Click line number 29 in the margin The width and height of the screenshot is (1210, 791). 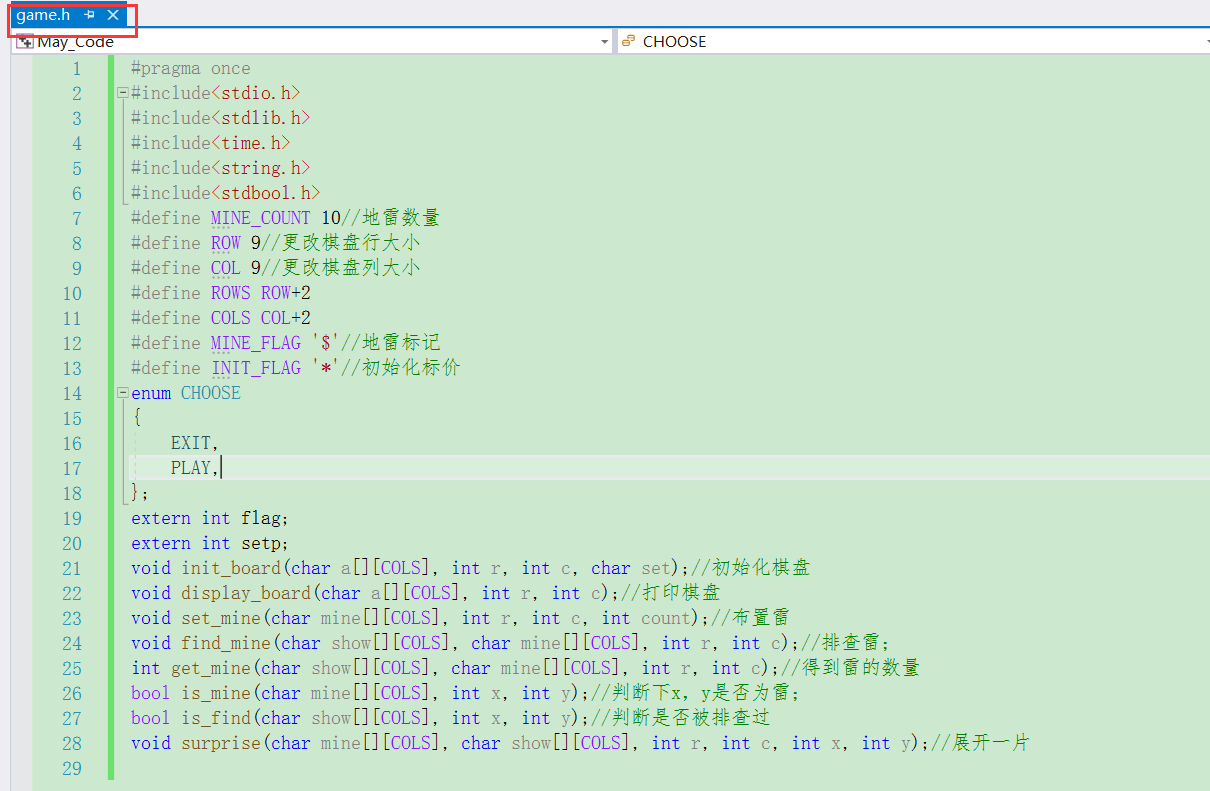coord(71,768)
